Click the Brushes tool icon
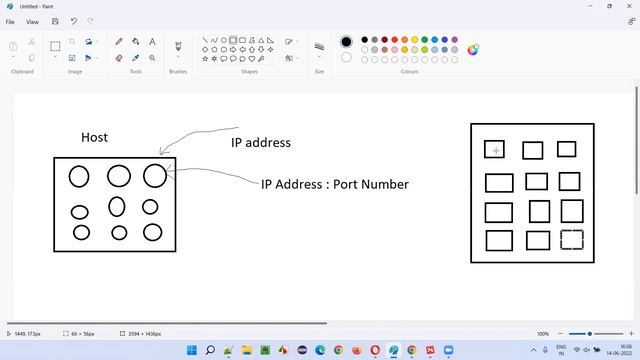 click(178, 46)
